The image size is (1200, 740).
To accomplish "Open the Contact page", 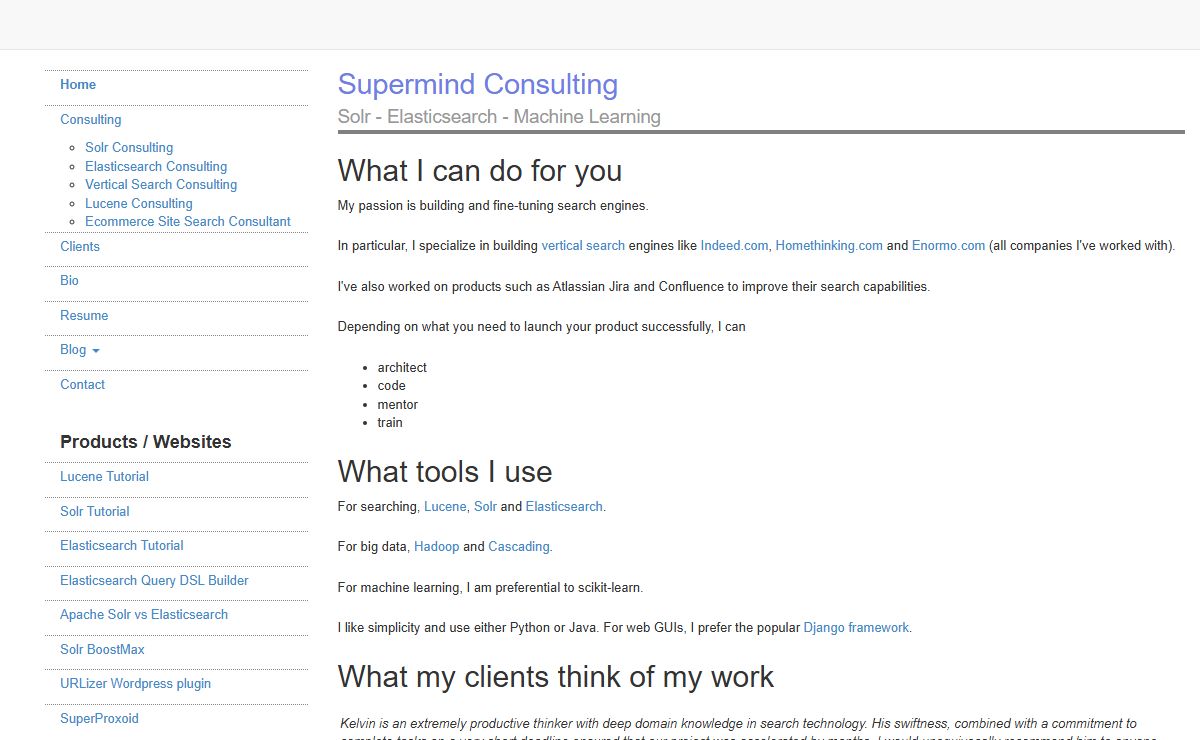I will [82, 384].
